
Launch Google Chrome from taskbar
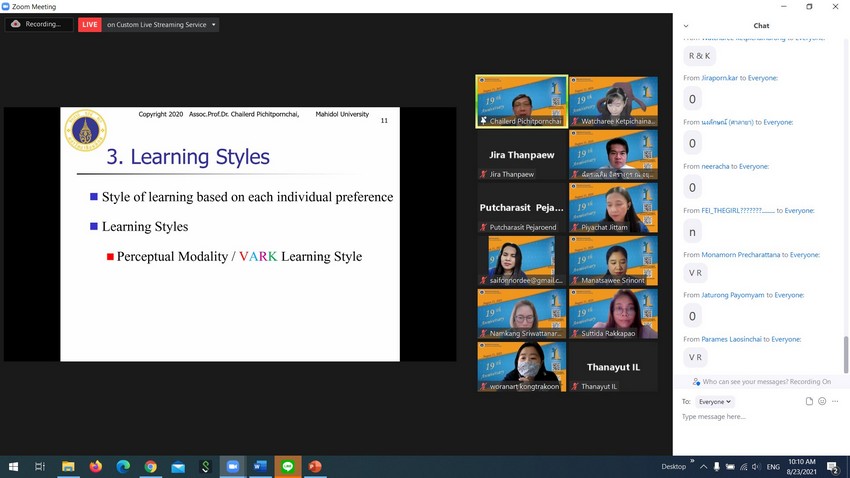[x=150, y=466]
